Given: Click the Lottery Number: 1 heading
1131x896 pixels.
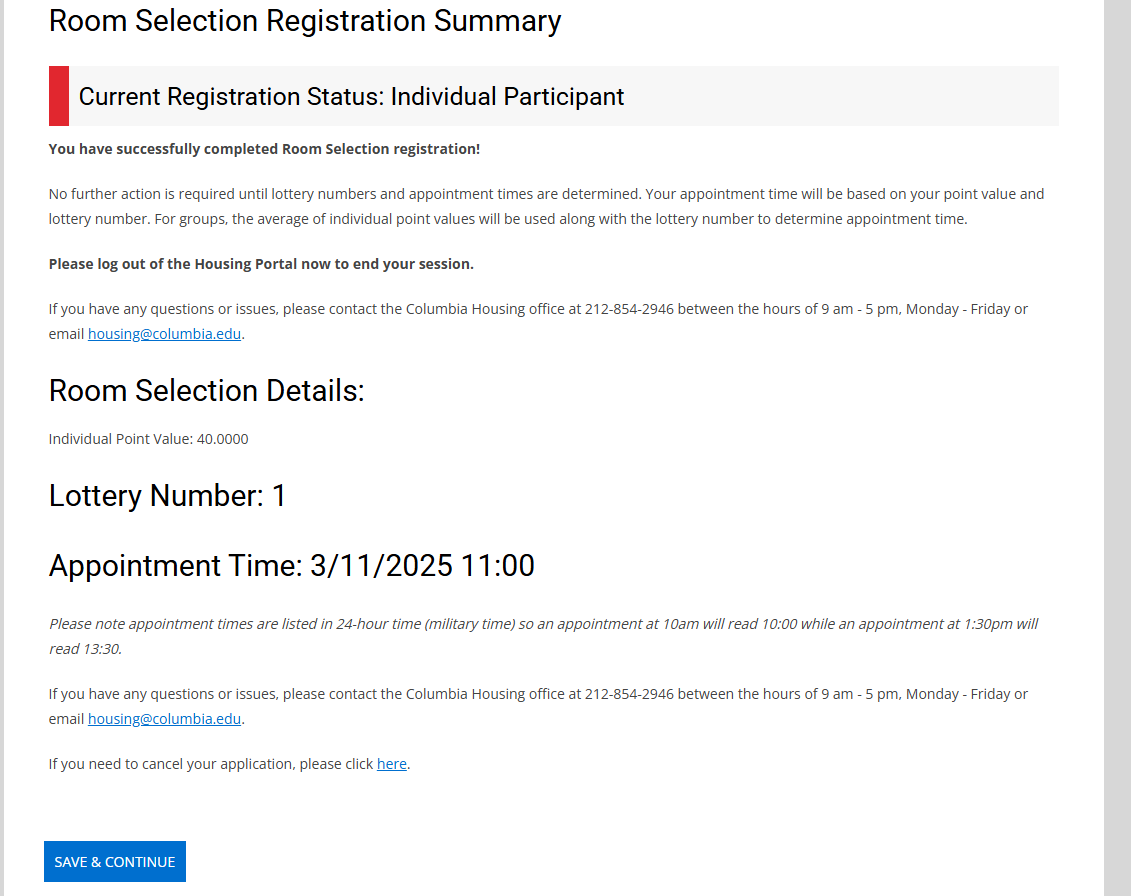Looking at the screenshot, I should pos(168,496).
